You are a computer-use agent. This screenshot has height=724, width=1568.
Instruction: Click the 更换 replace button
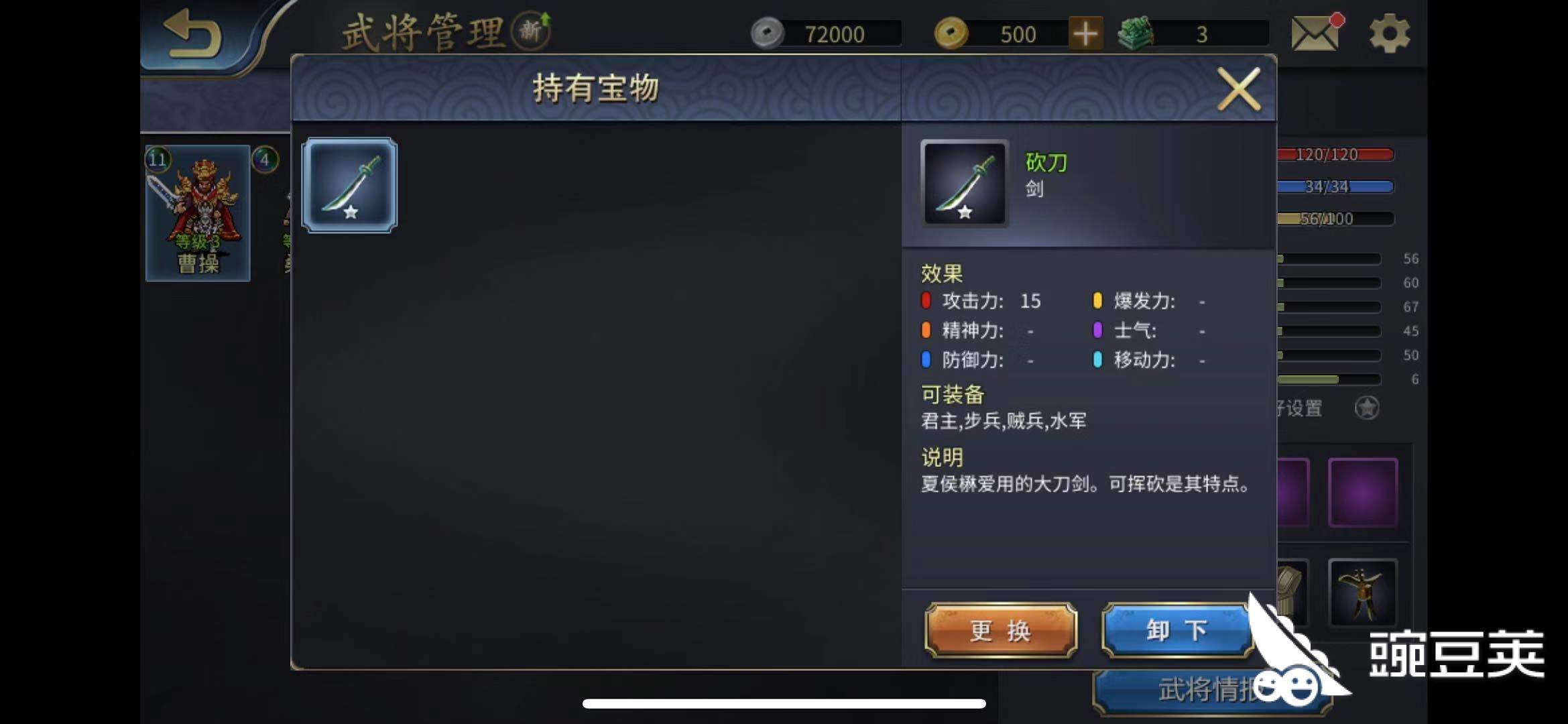[1001, 630]
